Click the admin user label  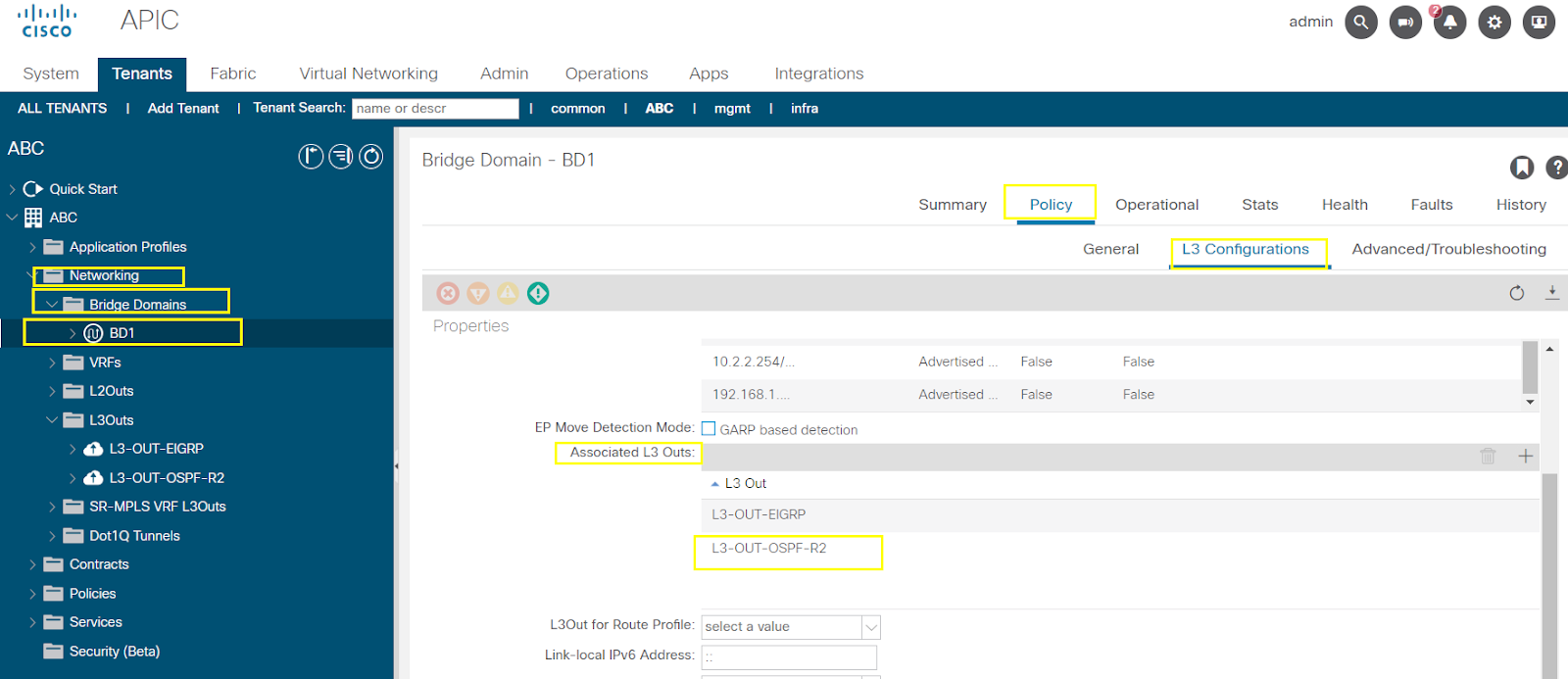1310,22
